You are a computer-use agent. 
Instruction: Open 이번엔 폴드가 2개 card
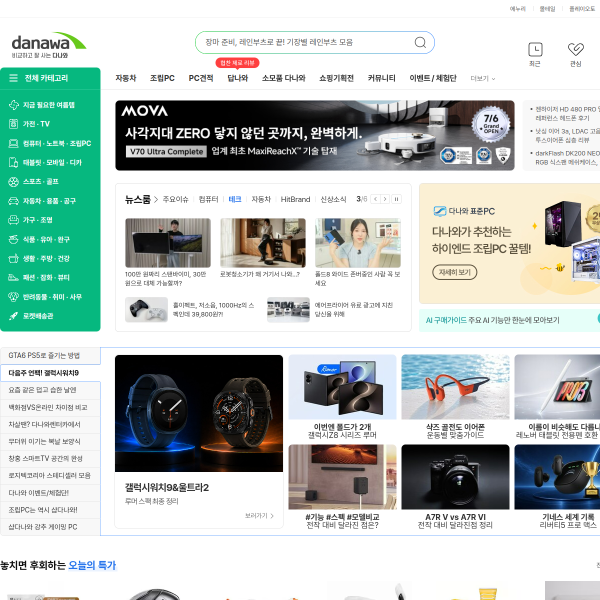point(342,397)
